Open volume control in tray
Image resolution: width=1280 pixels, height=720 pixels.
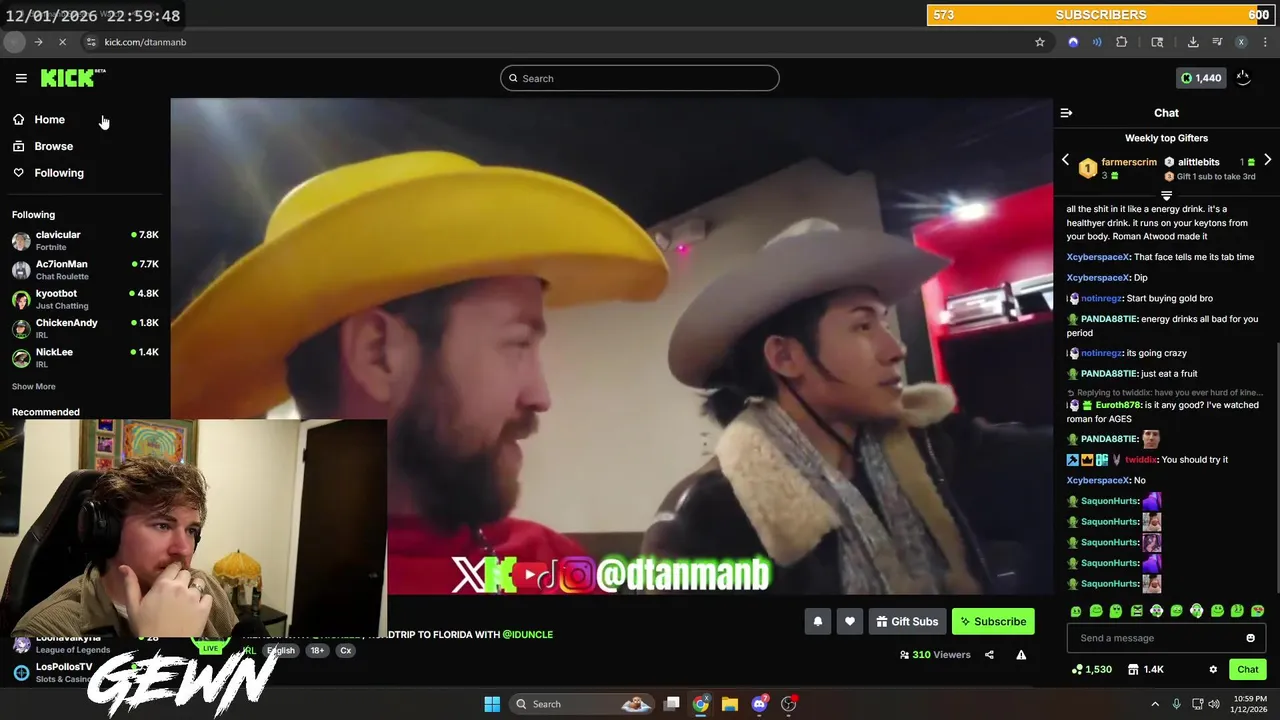click(x=1214, y=704)
